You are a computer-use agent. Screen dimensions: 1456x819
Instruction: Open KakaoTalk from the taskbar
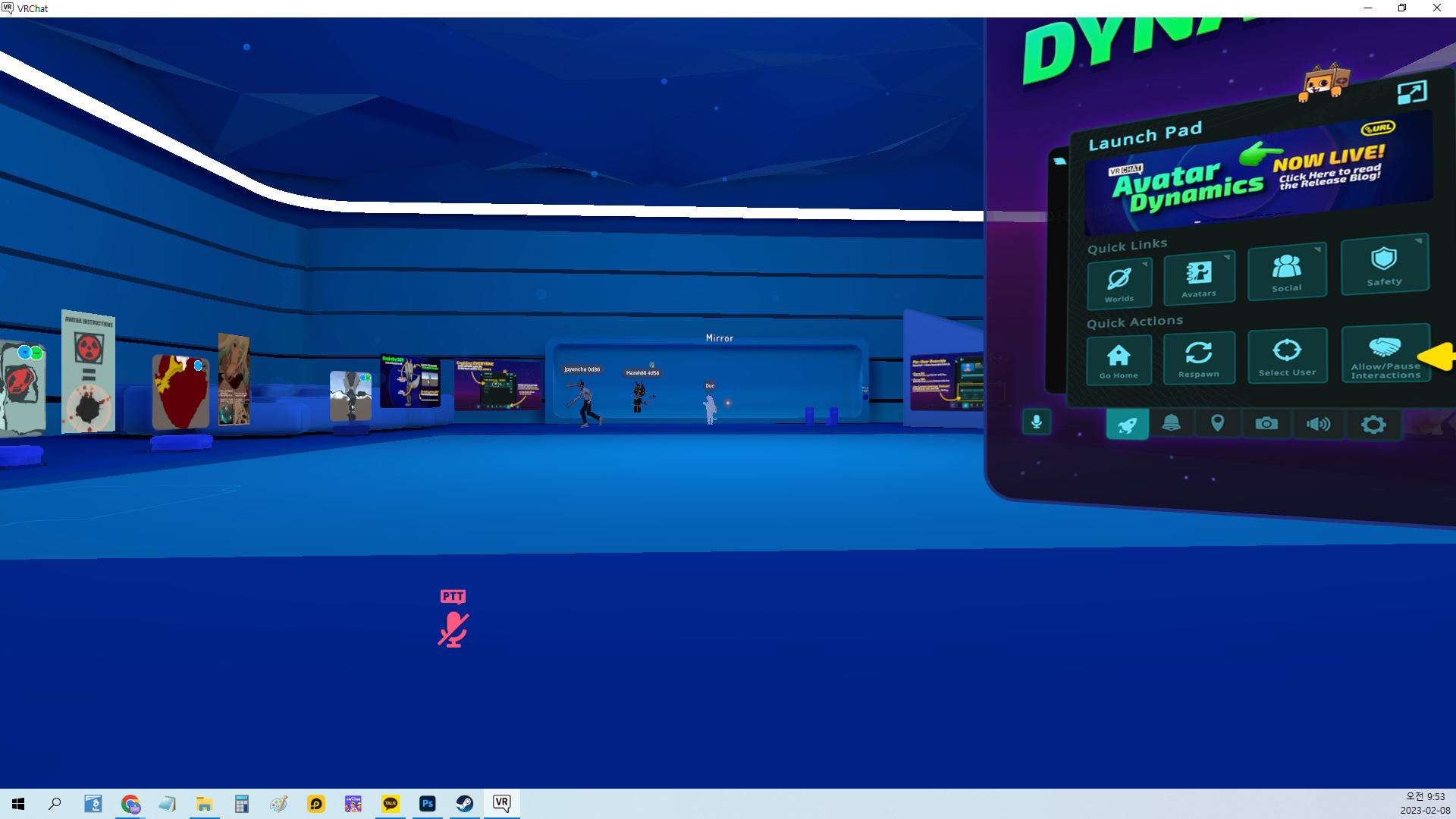click(x=391, y=804)
